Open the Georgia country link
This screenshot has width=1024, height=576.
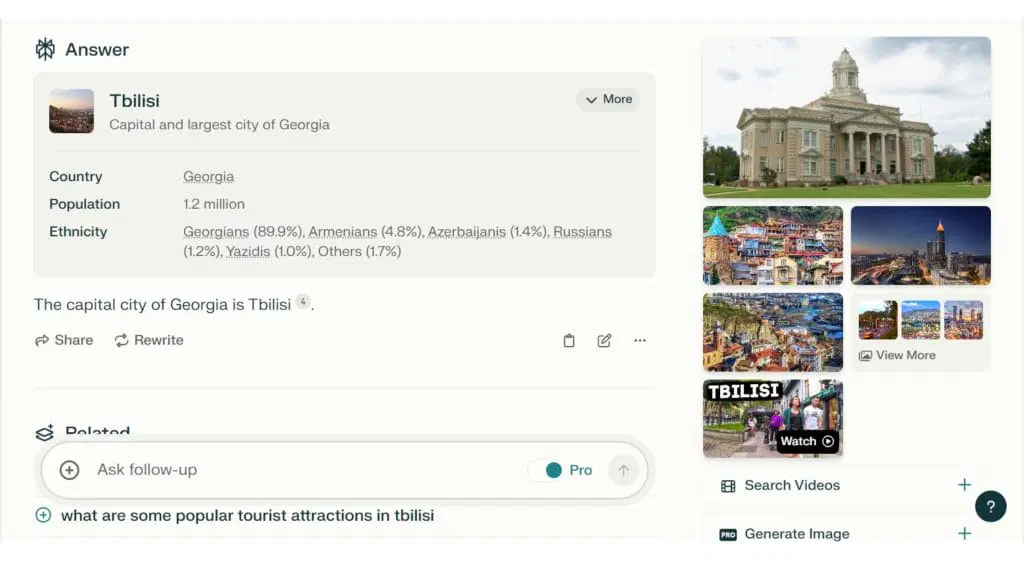(208, 177)
